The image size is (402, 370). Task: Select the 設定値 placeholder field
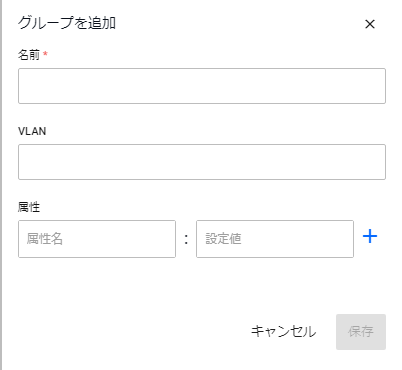click(x=275, y=239)
